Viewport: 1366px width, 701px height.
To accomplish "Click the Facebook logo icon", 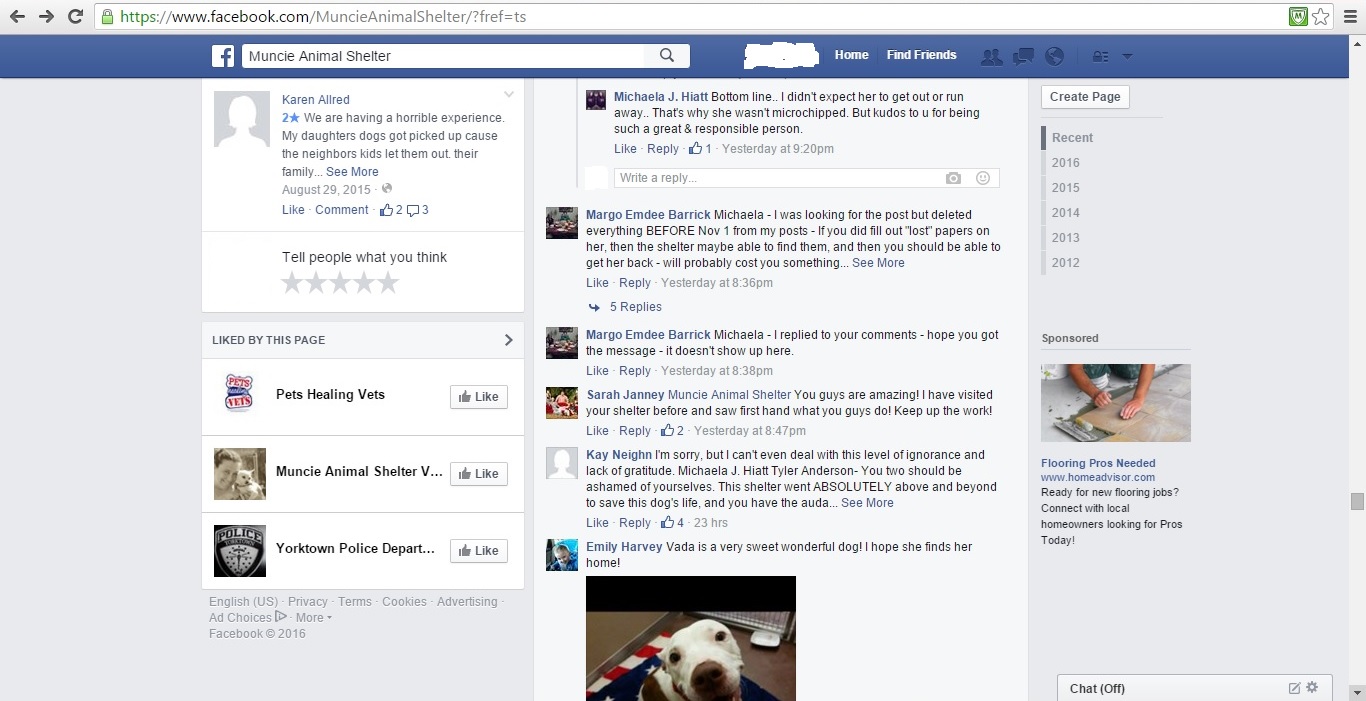I will 222,56.
